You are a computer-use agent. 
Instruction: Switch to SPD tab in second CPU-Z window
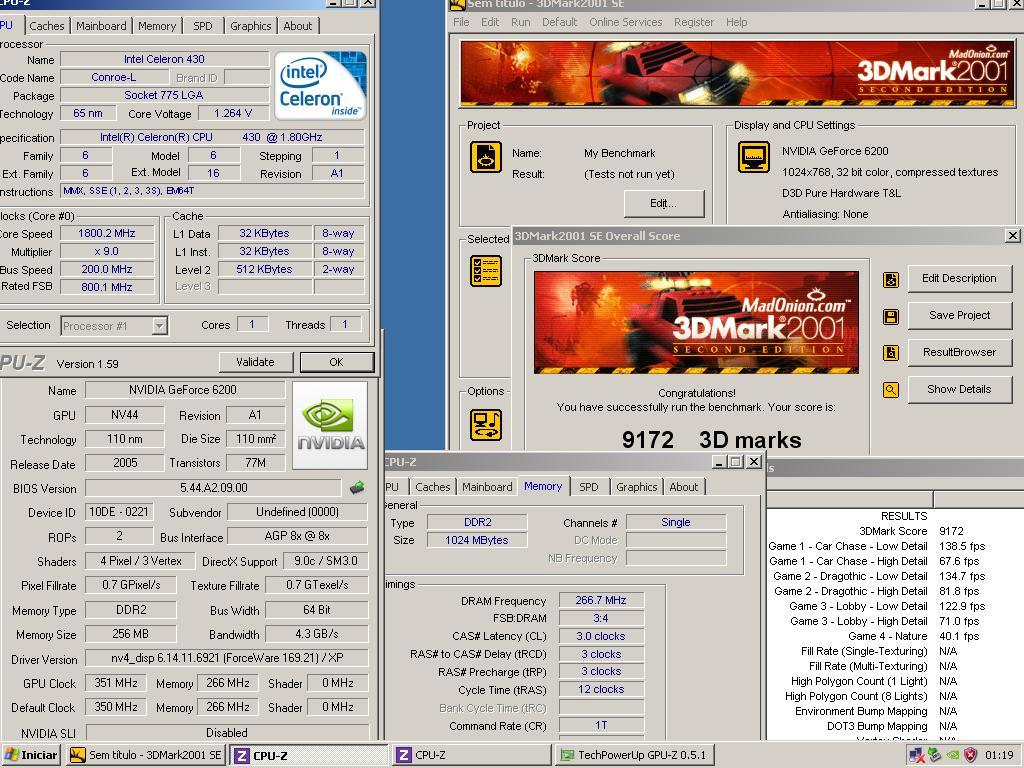coord(588,487)
